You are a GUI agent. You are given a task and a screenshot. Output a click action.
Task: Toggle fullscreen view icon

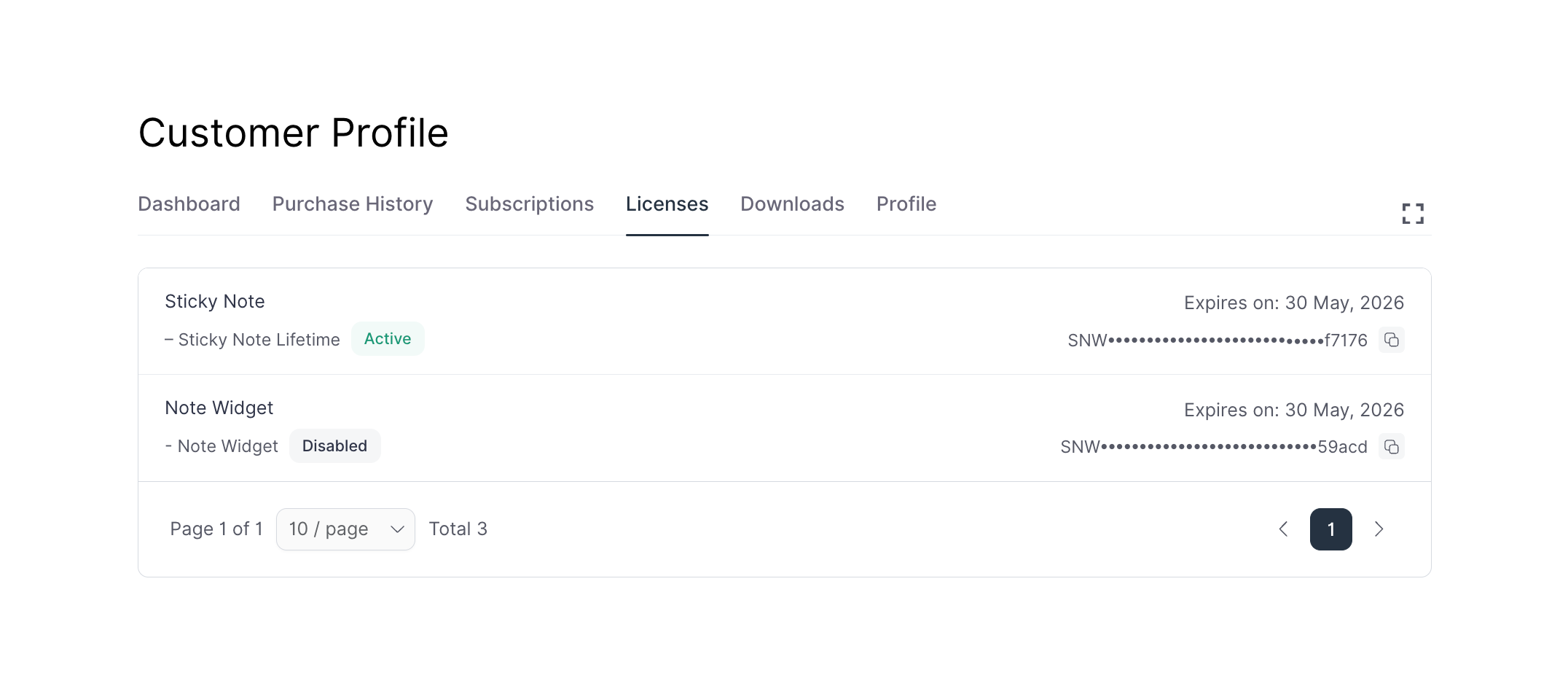point(1412,214)
